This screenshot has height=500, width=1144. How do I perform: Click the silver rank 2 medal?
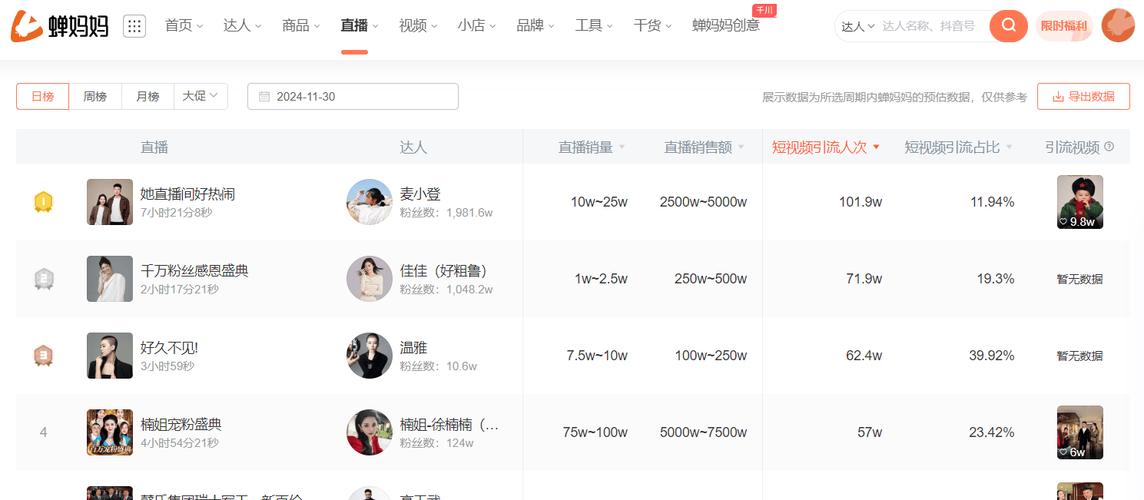click(43, 279)
